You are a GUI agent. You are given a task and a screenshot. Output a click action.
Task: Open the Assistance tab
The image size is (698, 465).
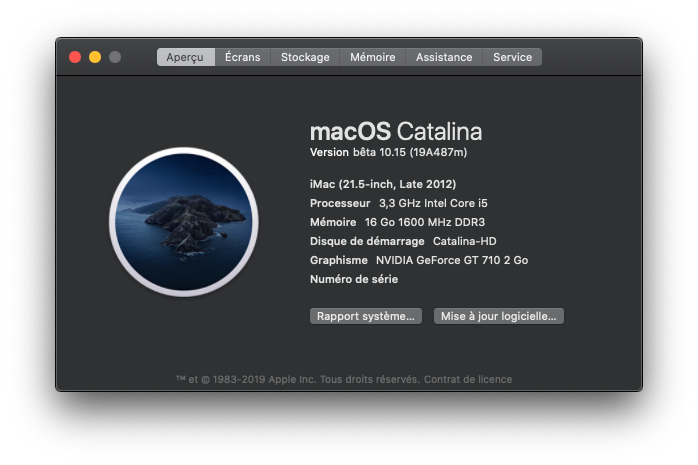[x=444, y=57]
